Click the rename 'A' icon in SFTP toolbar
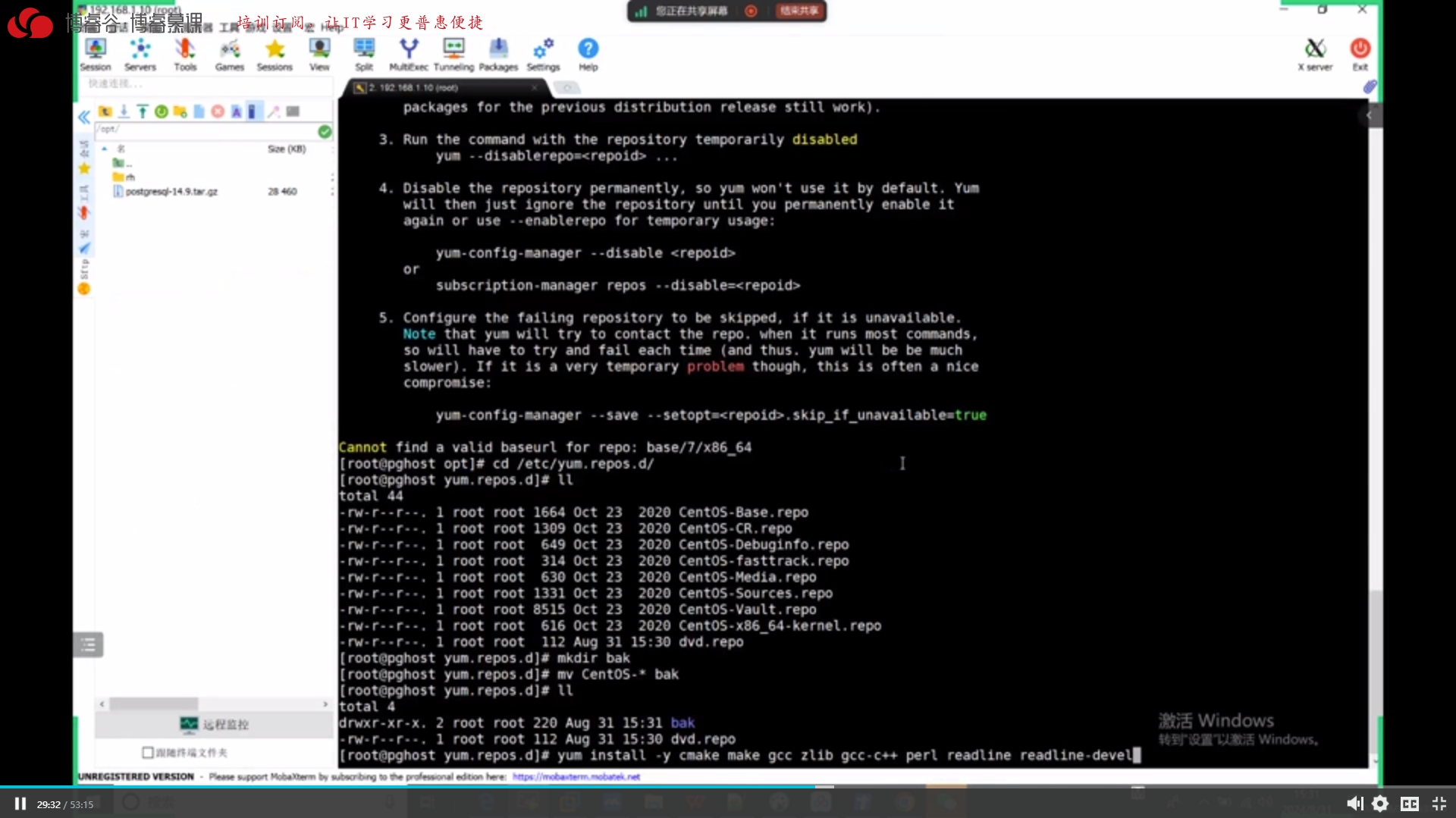The image size is (1456, 818). [237, 111]
